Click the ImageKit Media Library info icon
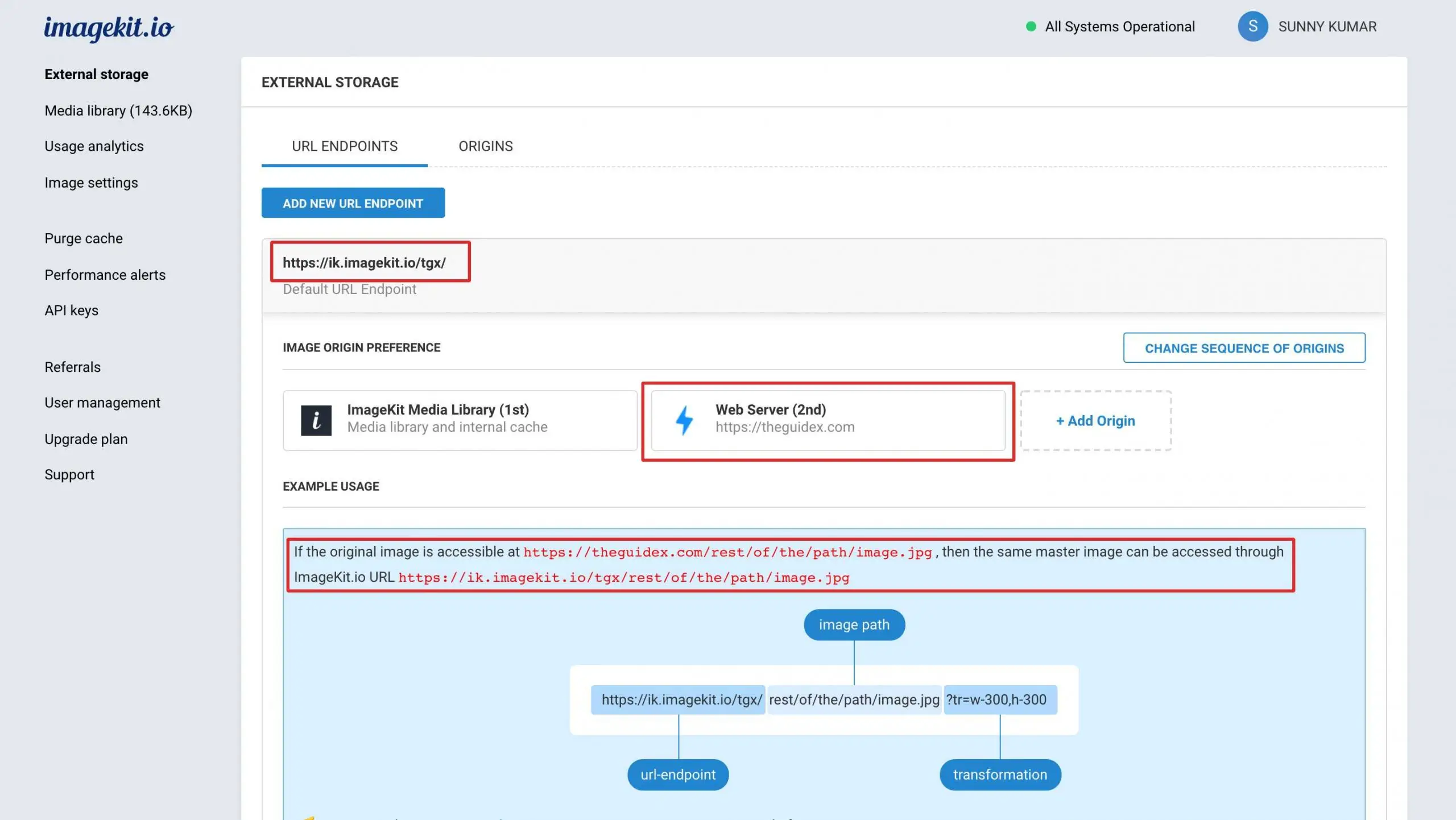Image resolution: width=1456 pixels, height=820 pixels. [x=316, y=420]
